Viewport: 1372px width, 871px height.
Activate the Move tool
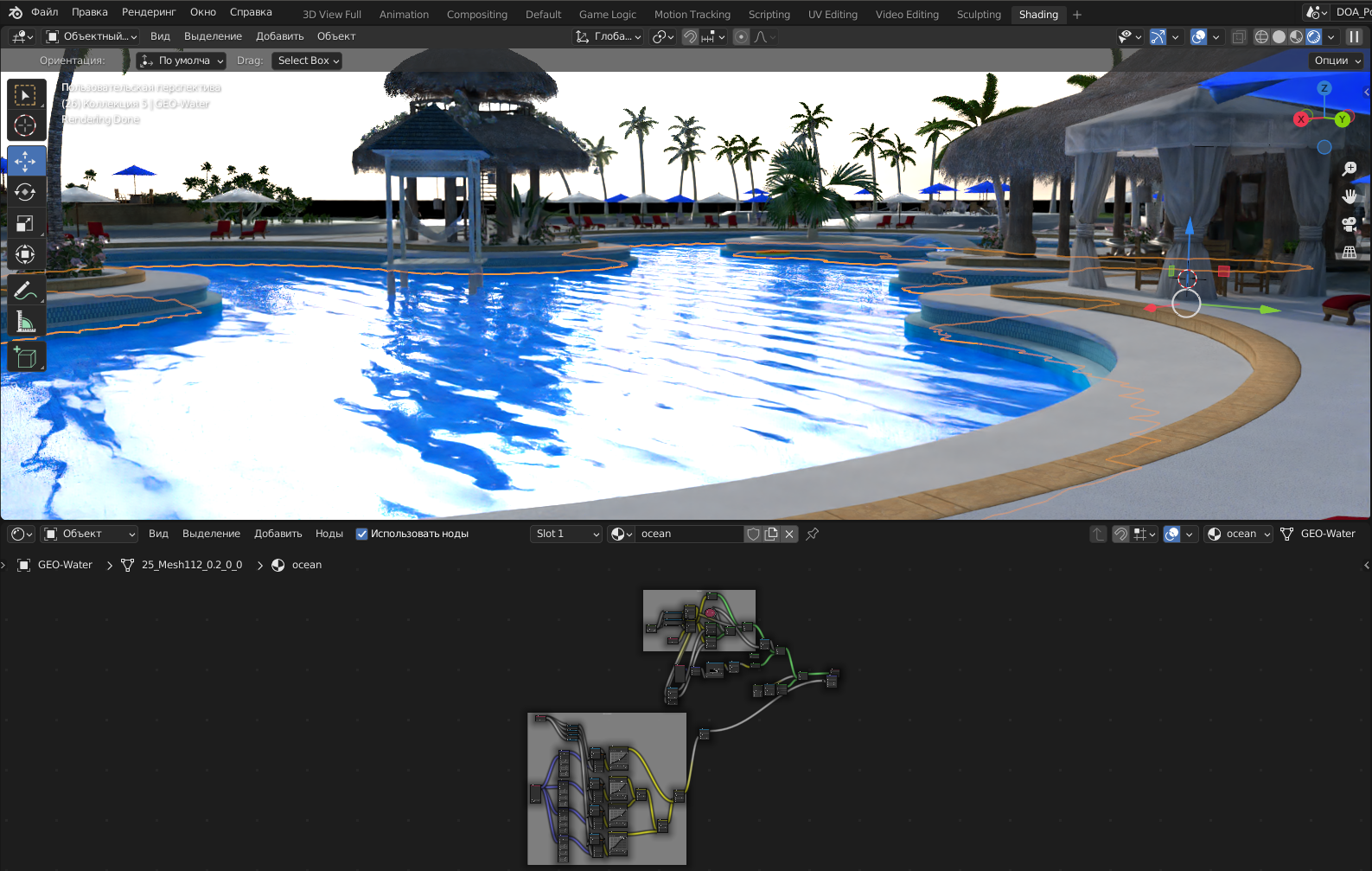point(26,161)
